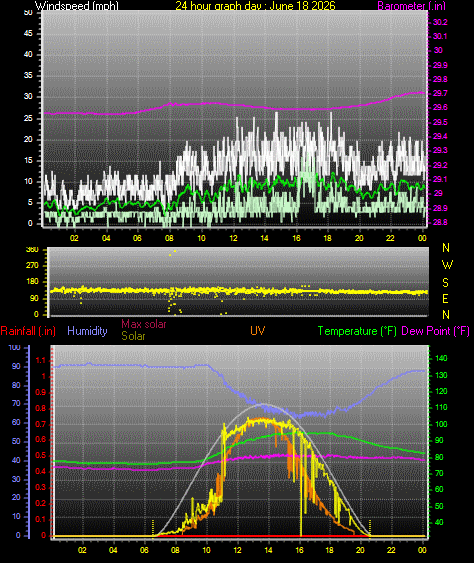The width and height of the screenshot is (474, 563).
Task: Select 1.1 on the red rainfall axis
Action: (41, 360)
